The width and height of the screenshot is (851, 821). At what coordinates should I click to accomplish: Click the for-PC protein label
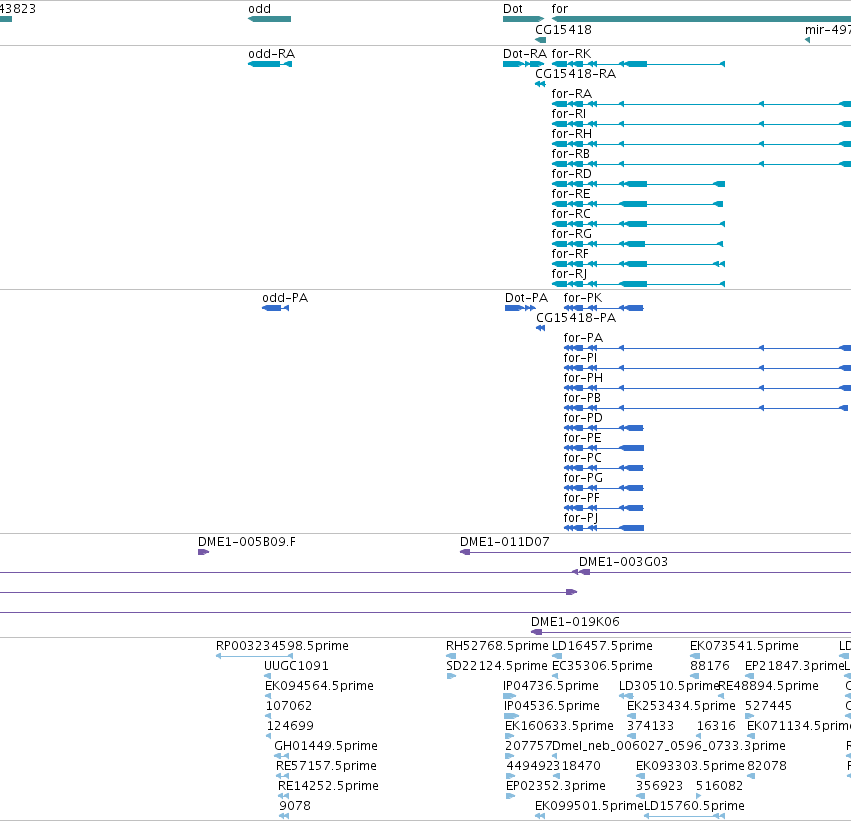(582, 458)
